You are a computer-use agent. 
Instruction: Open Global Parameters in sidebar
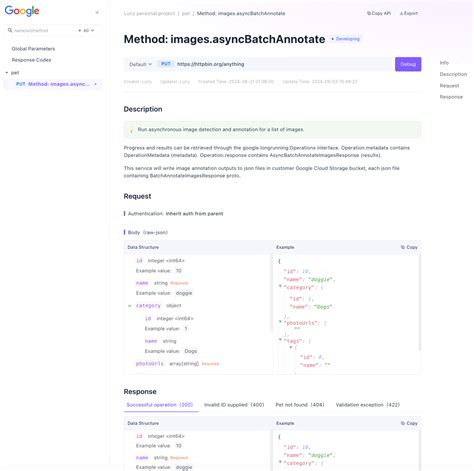33,49
